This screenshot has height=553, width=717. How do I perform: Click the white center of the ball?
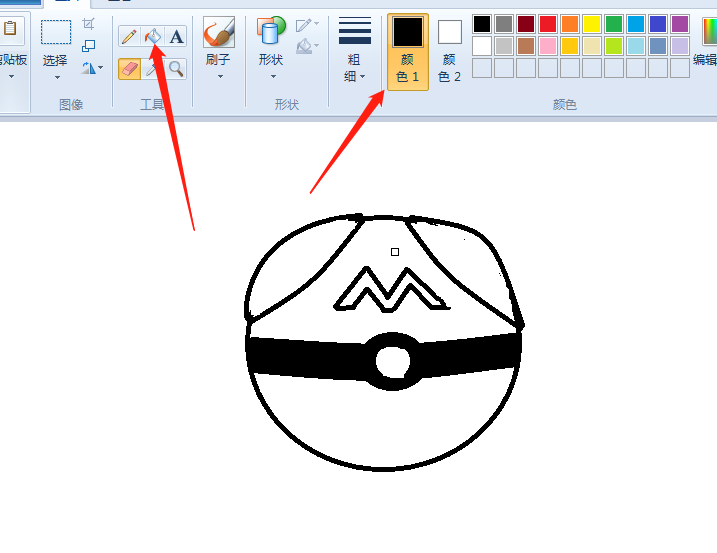pos(393,361)
